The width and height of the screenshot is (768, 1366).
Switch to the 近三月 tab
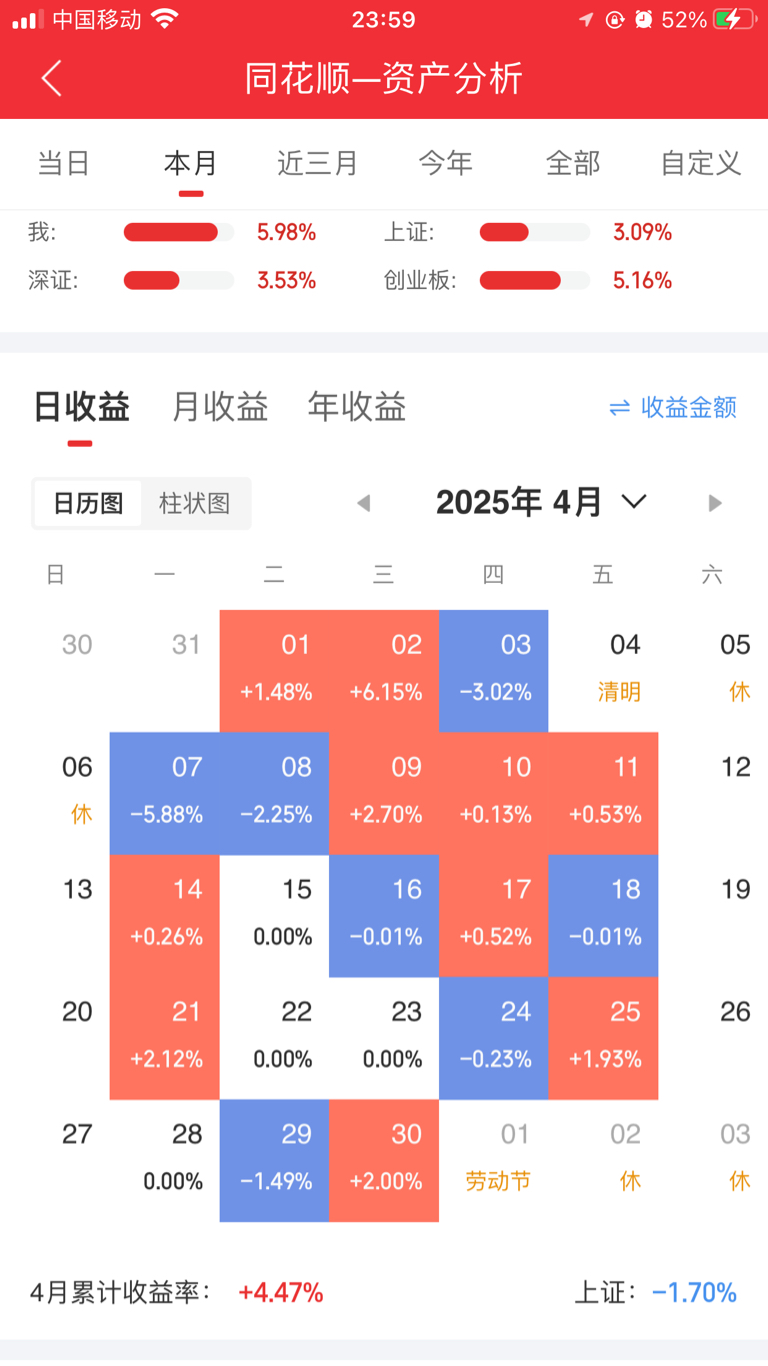pos(317,163)
